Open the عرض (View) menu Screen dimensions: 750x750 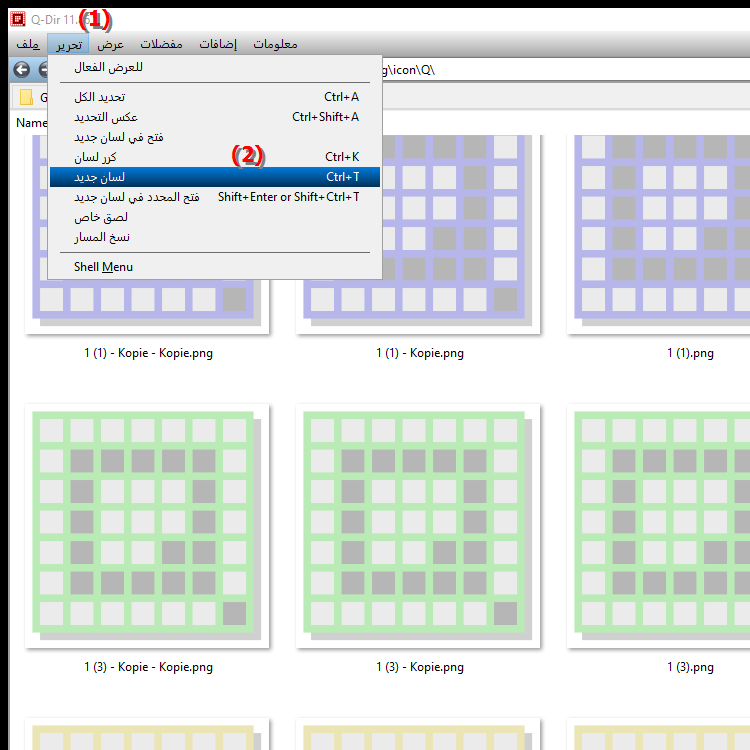110,44
